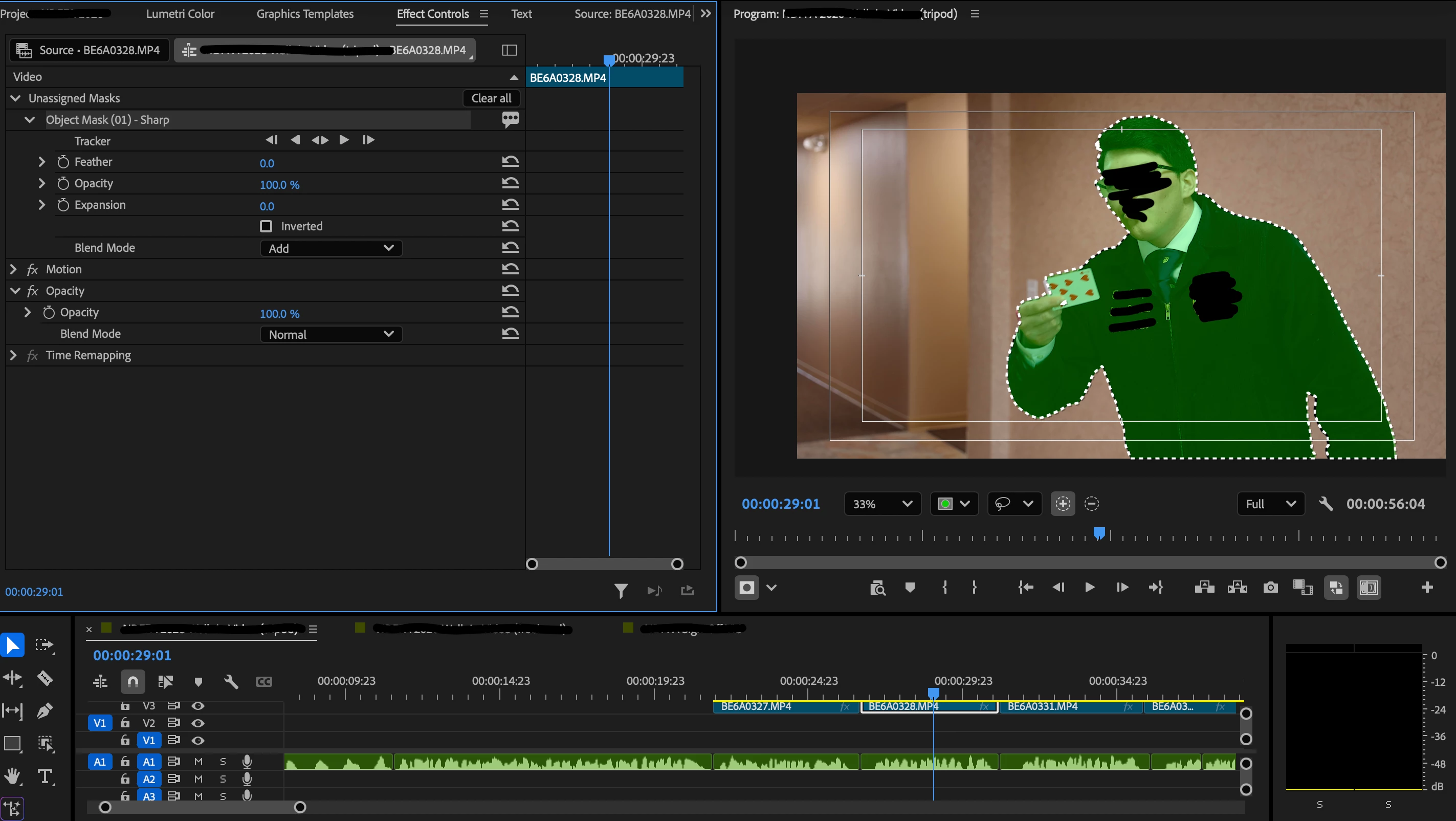
Task: Open the 33% zoom level dropdown
Action: point(882,503)
